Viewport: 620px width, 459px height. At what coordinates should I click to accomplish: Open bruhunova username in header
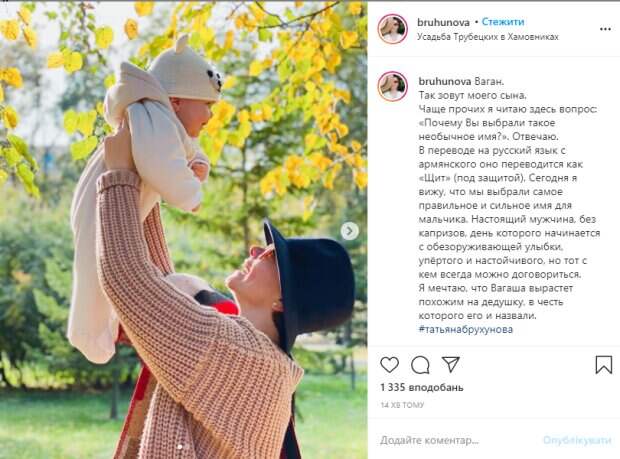tap(443, 23)
